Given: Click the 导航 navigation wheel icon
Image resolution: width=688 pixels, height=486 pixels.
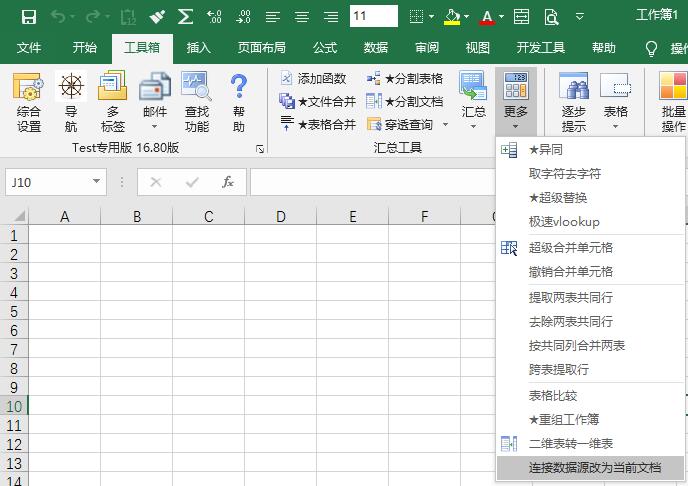Looking at the screenshot, I should [x=71, y=103].
